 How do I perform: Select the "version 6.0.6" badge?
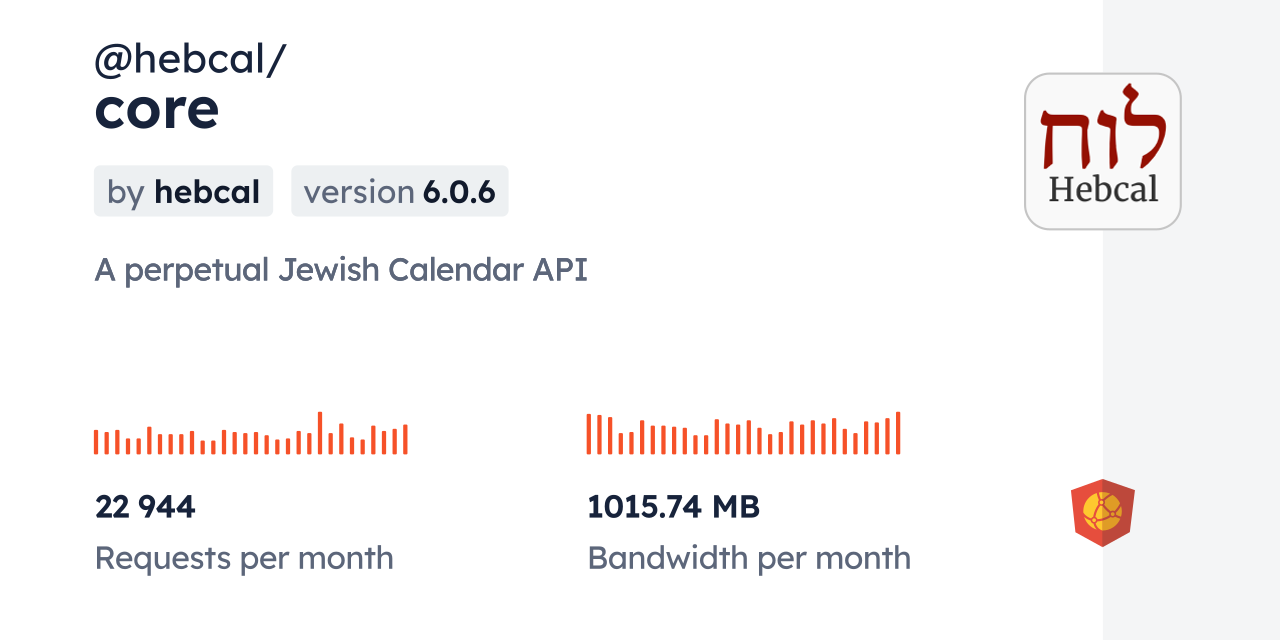pyautogui.click(x=399, y=191)
